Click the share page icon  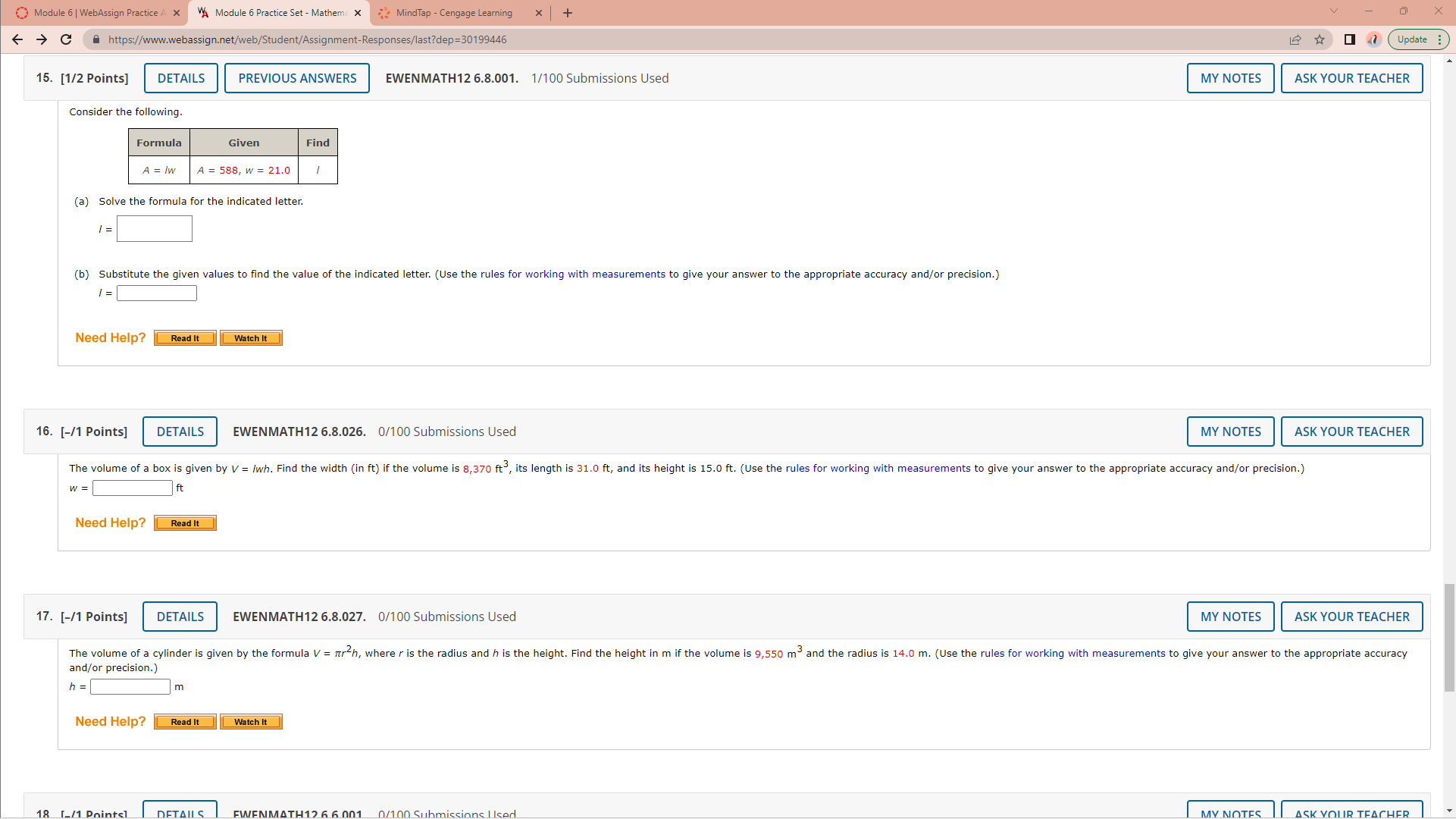click(1295, 39)
